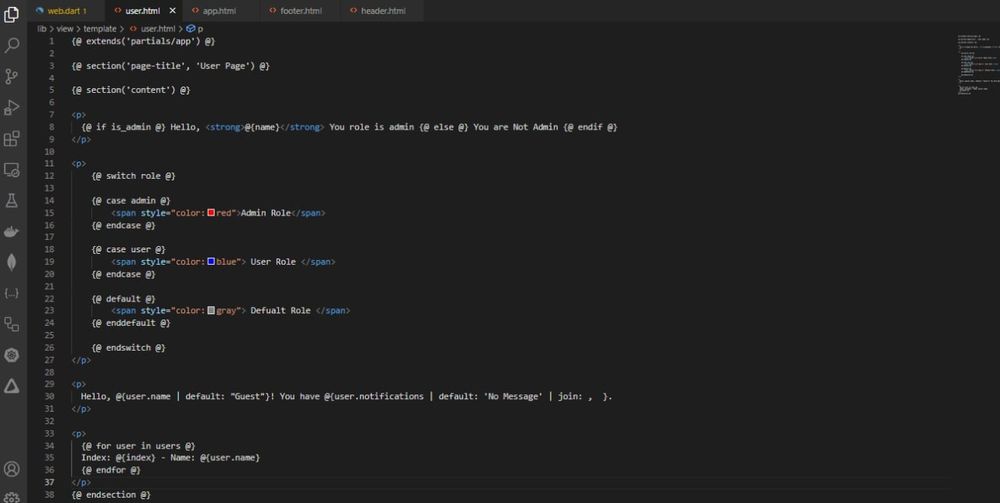Click user.html in the breadcrumb
Image resolution: width=1000 pixels, height=503 pixels.
coord(158,29)
